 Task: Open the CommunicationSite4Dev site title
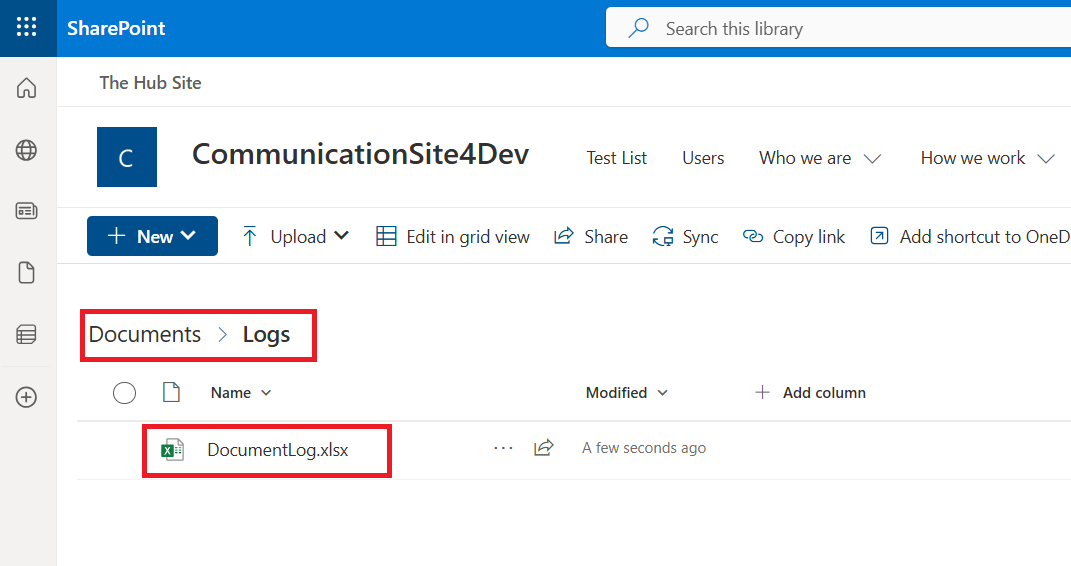click(x=360, y=154)
